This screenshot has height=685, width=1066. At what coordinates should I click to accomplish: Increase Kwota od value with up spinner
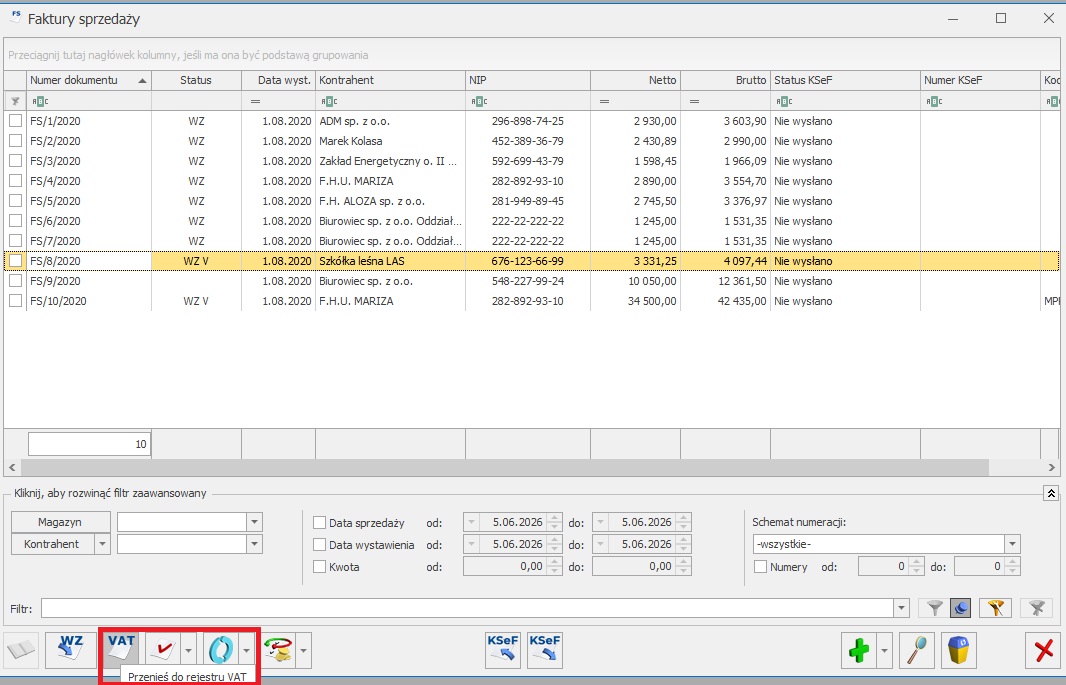point(555,562)
